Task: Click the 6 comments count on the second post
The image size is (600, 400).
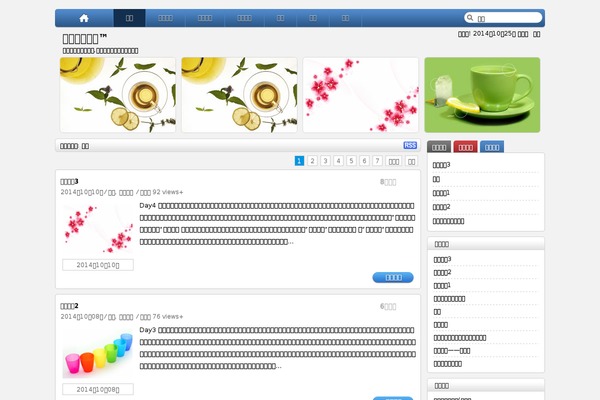Action: (388, 306)
